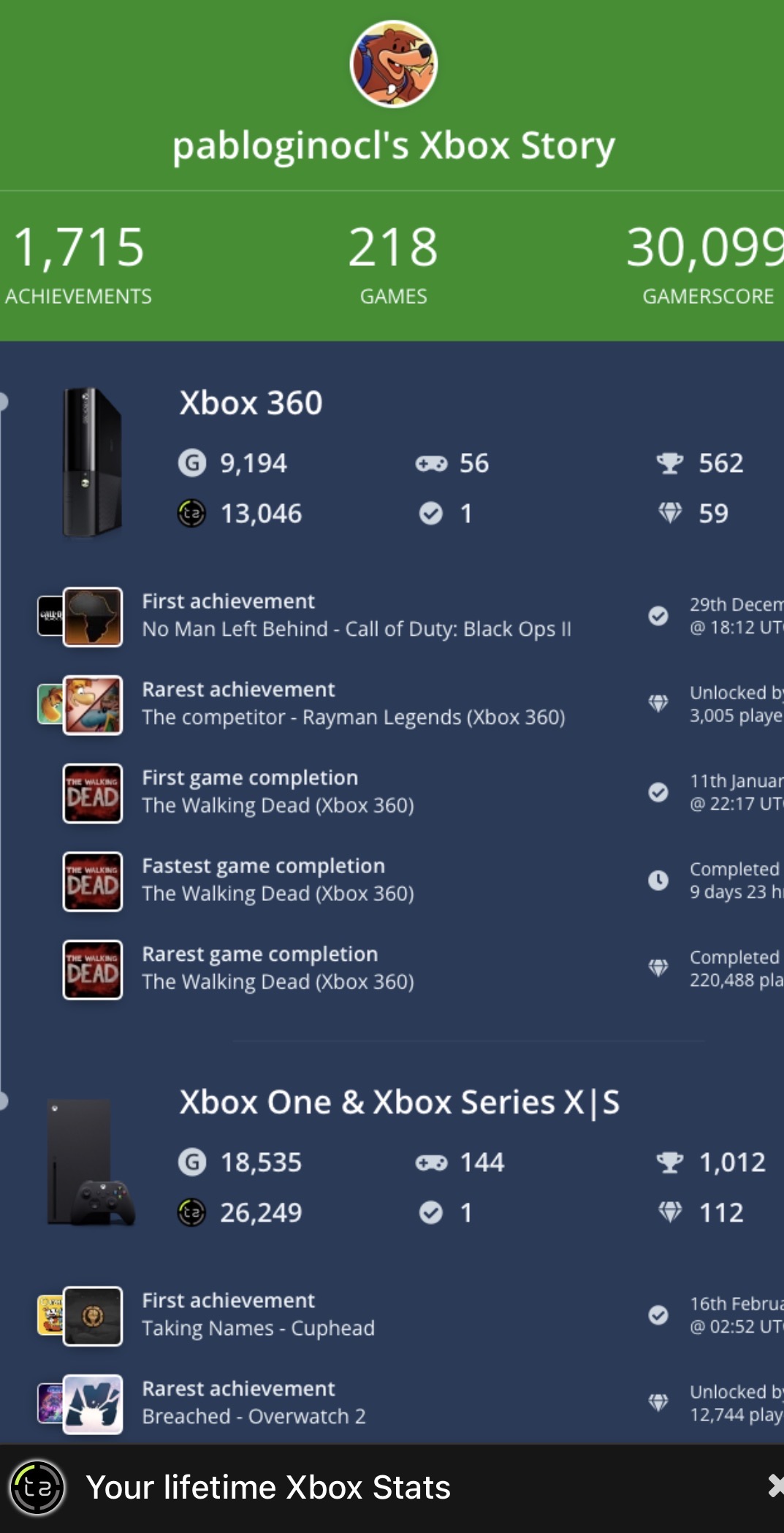Image resolution: width=784 pixels, height=1533 pixels.
Task: Click The Walking Dead first game completion link
Action: [x=278, y=805]
